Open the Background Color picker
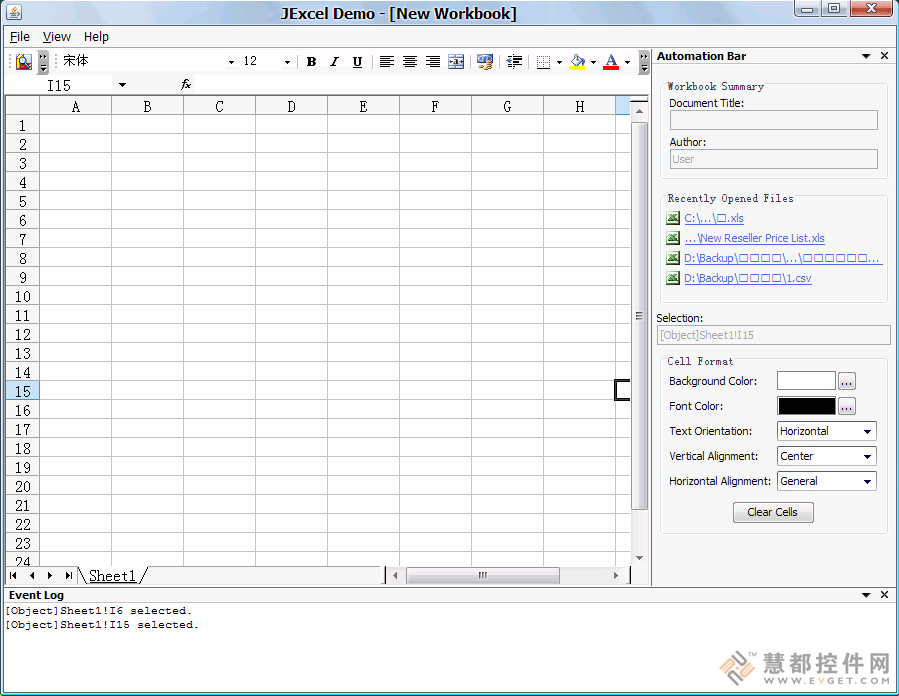Viewport: 899px width, 696px height. pyautogui.click(x=846, y=381)
